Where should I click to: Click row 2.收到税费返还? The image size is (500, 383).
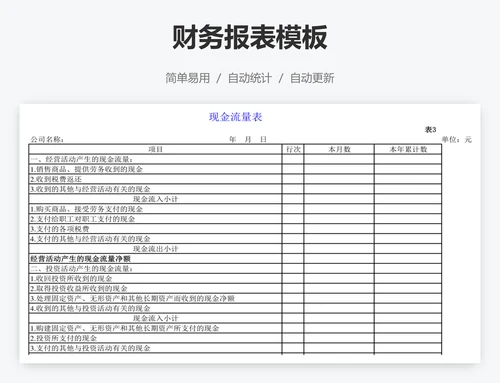tap(235, 179)
